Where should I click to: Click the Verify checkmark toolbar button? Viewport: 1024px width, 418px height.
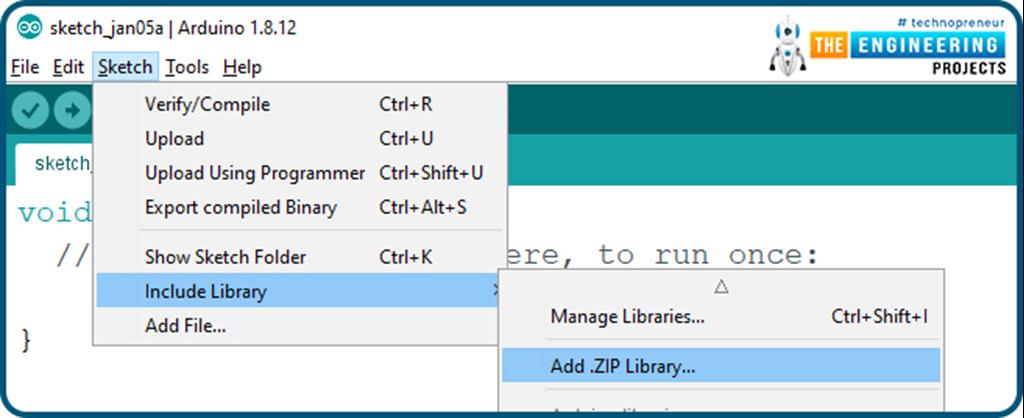click(30, 109)
